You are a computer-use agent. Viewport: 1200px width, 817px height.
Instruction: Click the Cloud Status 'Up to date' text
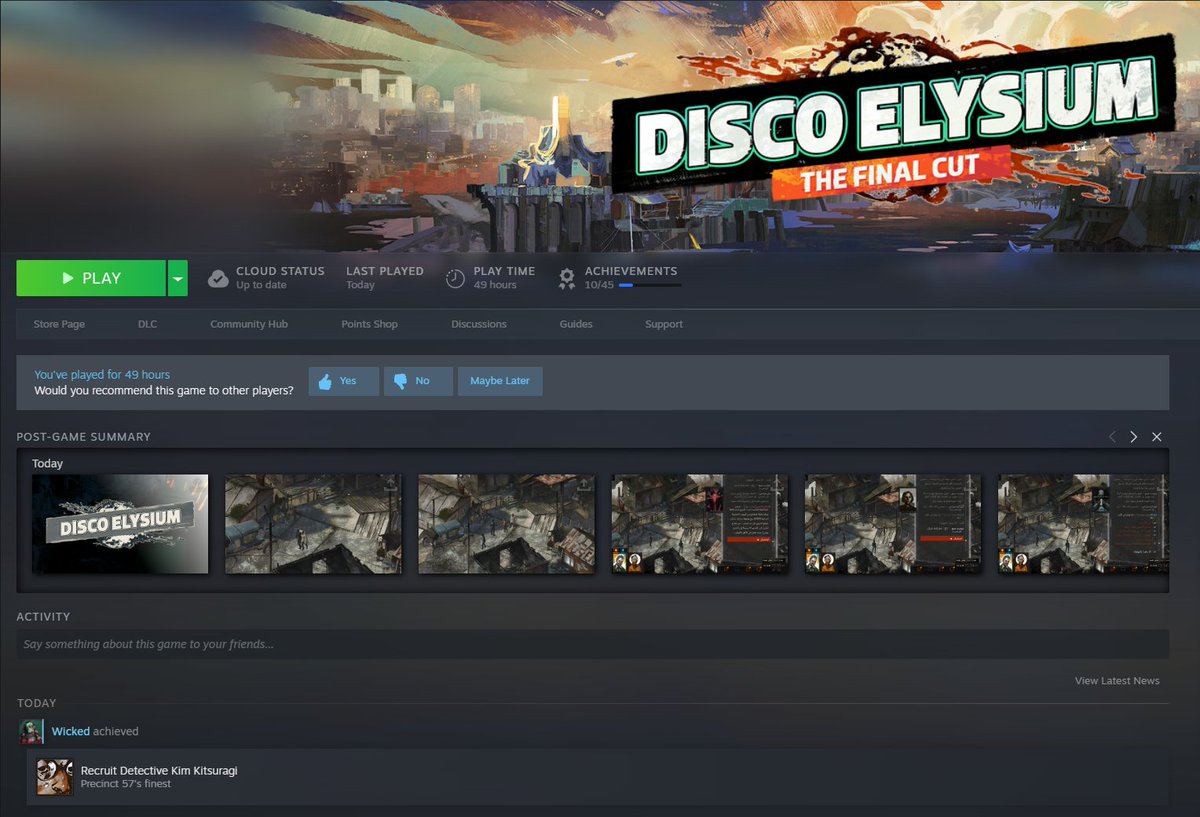[261, 285]
